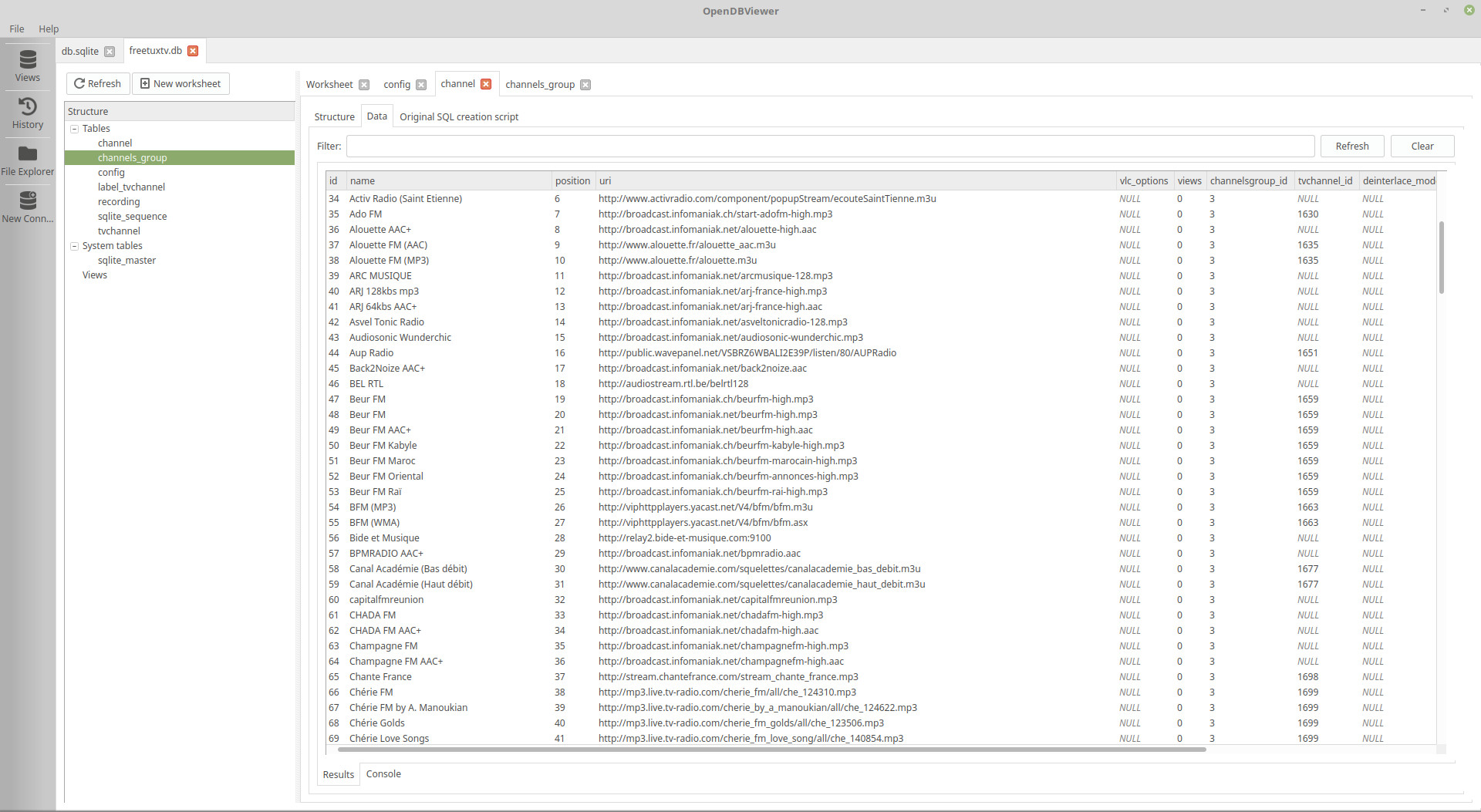This screenshot has width=1481, height=812.
Task: Switch to the config tab
Action: (x=397, y=85)
